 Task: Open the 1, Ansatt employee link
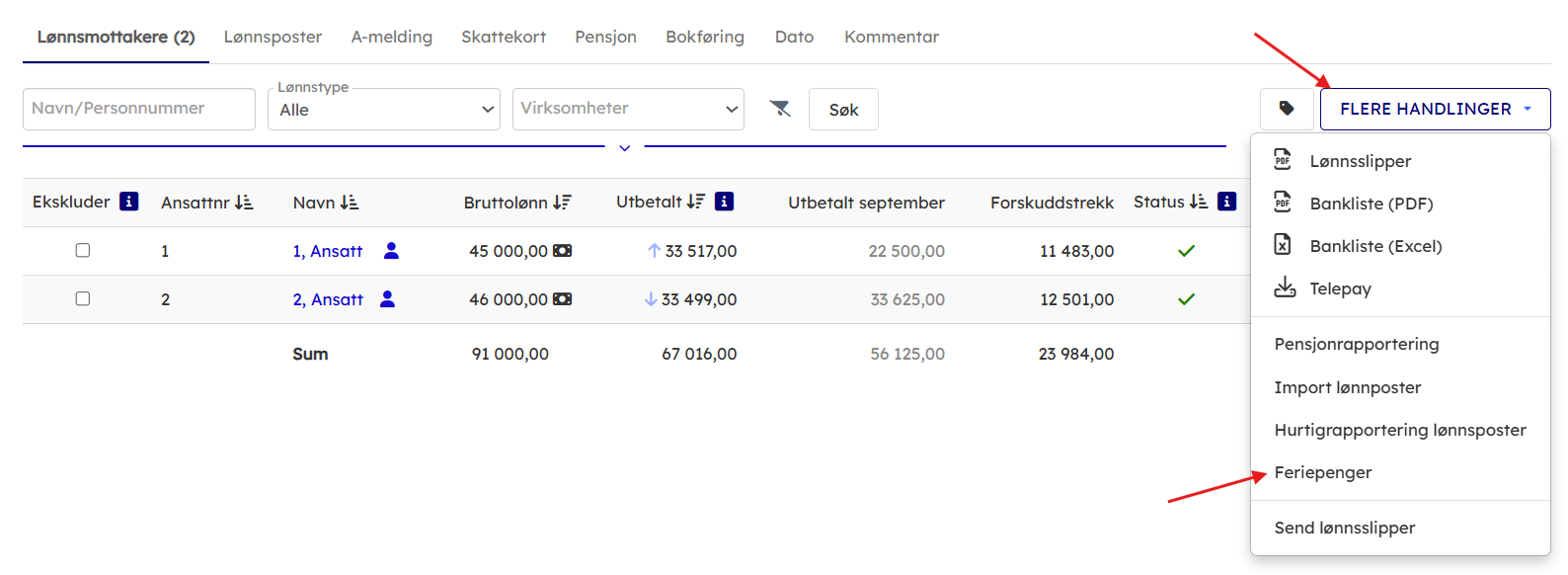click(x=327, y=251)
